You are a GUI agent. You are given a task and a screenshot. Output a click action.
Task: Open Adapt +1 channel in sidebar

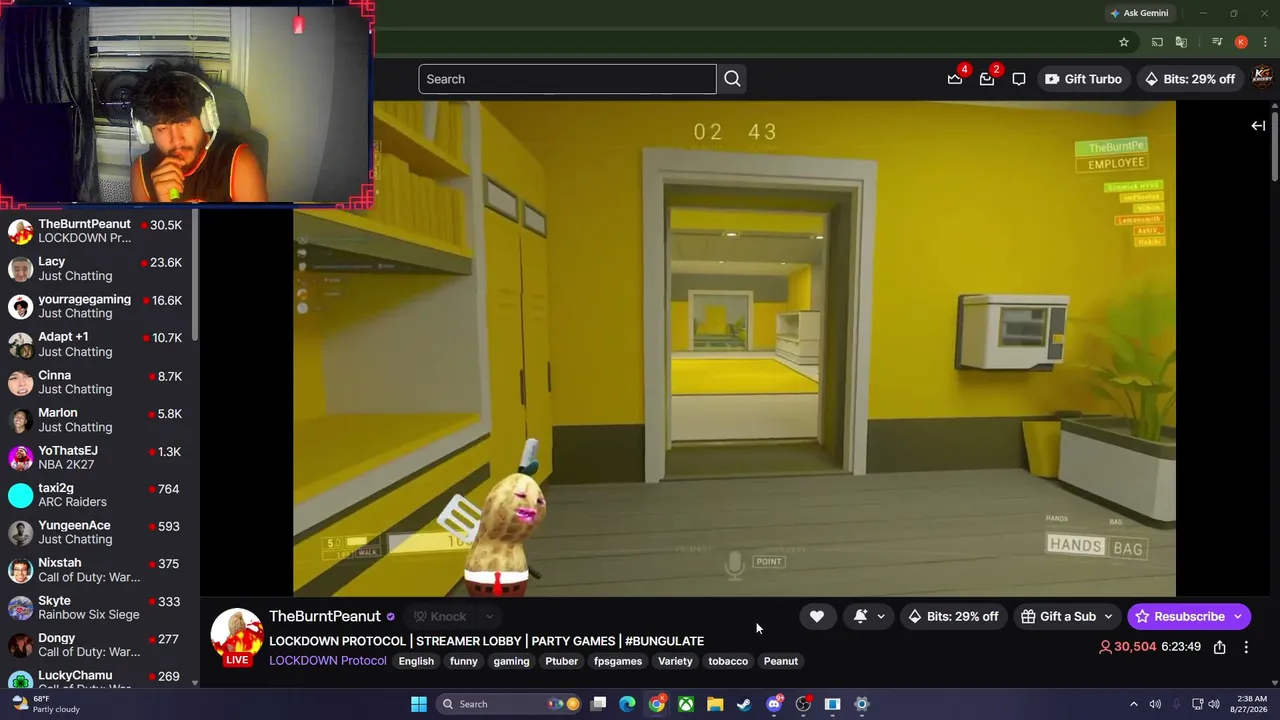click(x=98, y=344)
